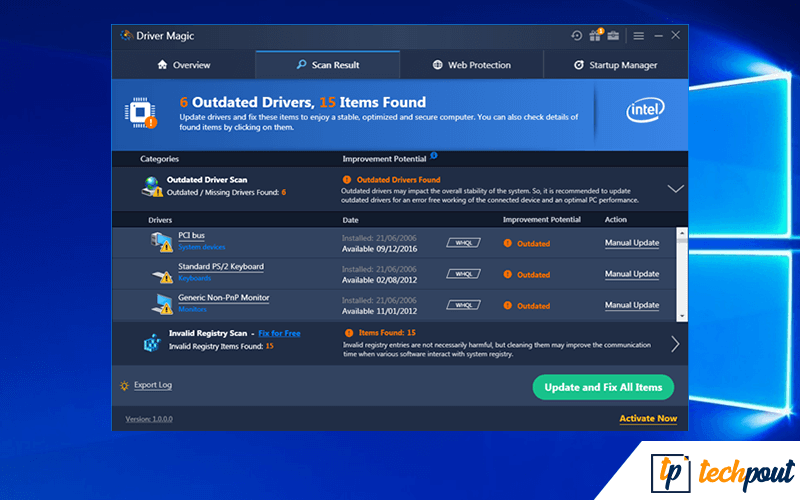Click the orange alert icon beside Items Found: 15
This screenshot has height=500, width=800.
(349, 333)
